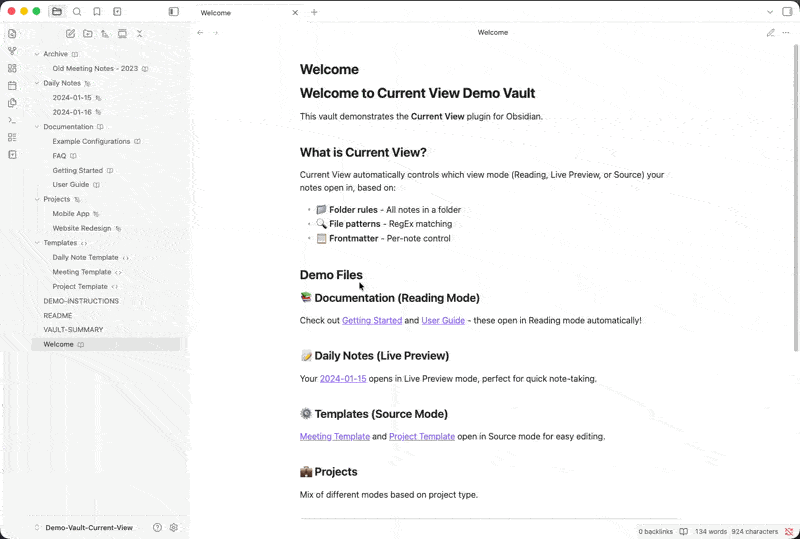Click the auto-reveal current file icon

click(122, 34)
